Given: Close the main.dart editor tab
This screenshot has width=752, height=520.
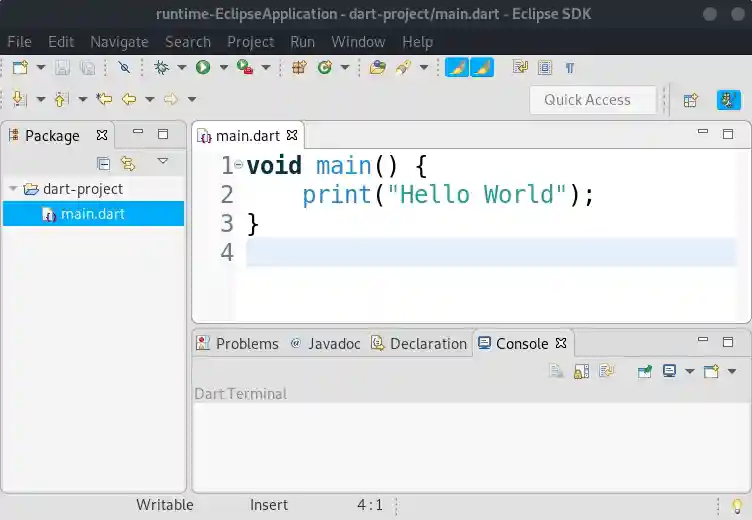Looking at the screenshot, I should point(292,135).
